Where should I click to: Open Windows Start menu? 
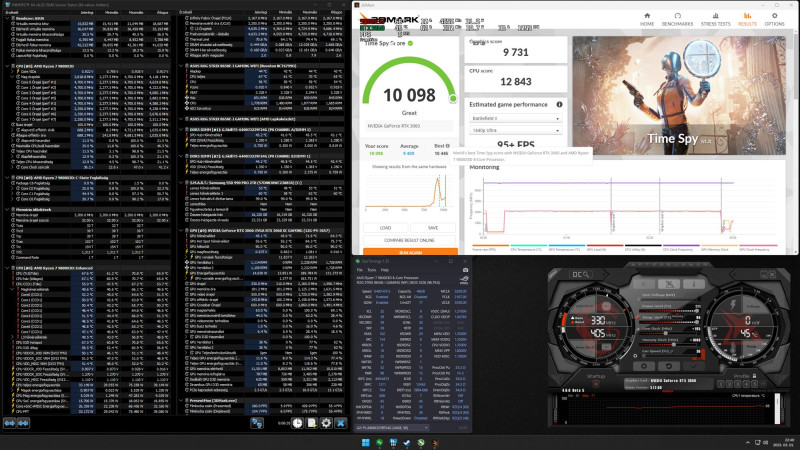coord(365,442)
